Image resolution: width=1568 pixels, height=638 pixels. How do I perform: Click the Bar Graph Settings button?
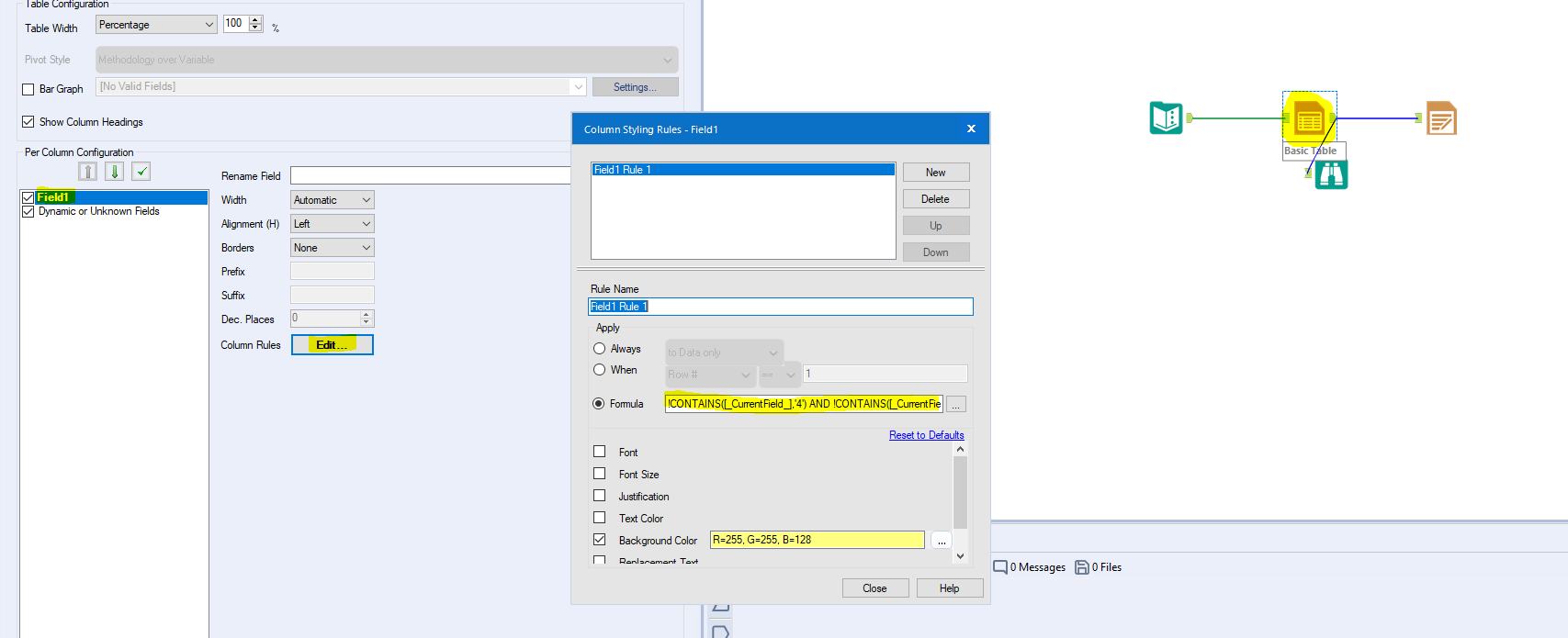[x=635, y=87]
